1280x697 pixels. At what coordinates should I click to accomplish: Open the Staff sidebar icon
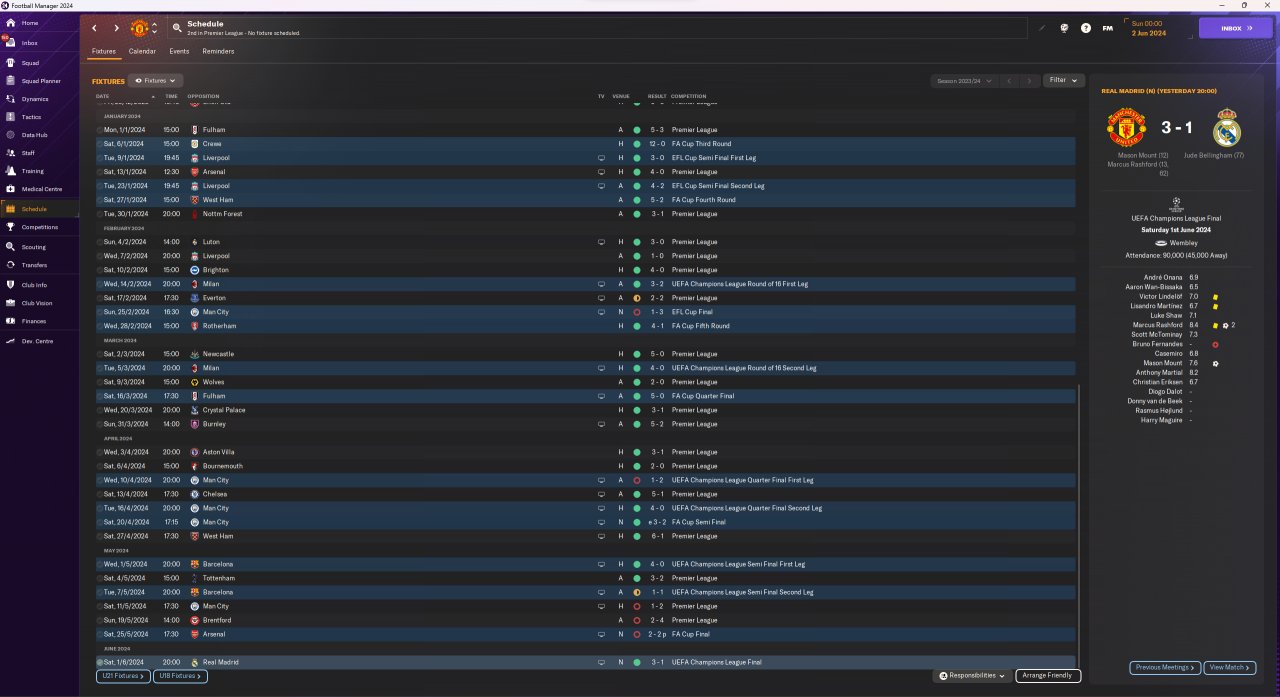[x=10, y=153]
